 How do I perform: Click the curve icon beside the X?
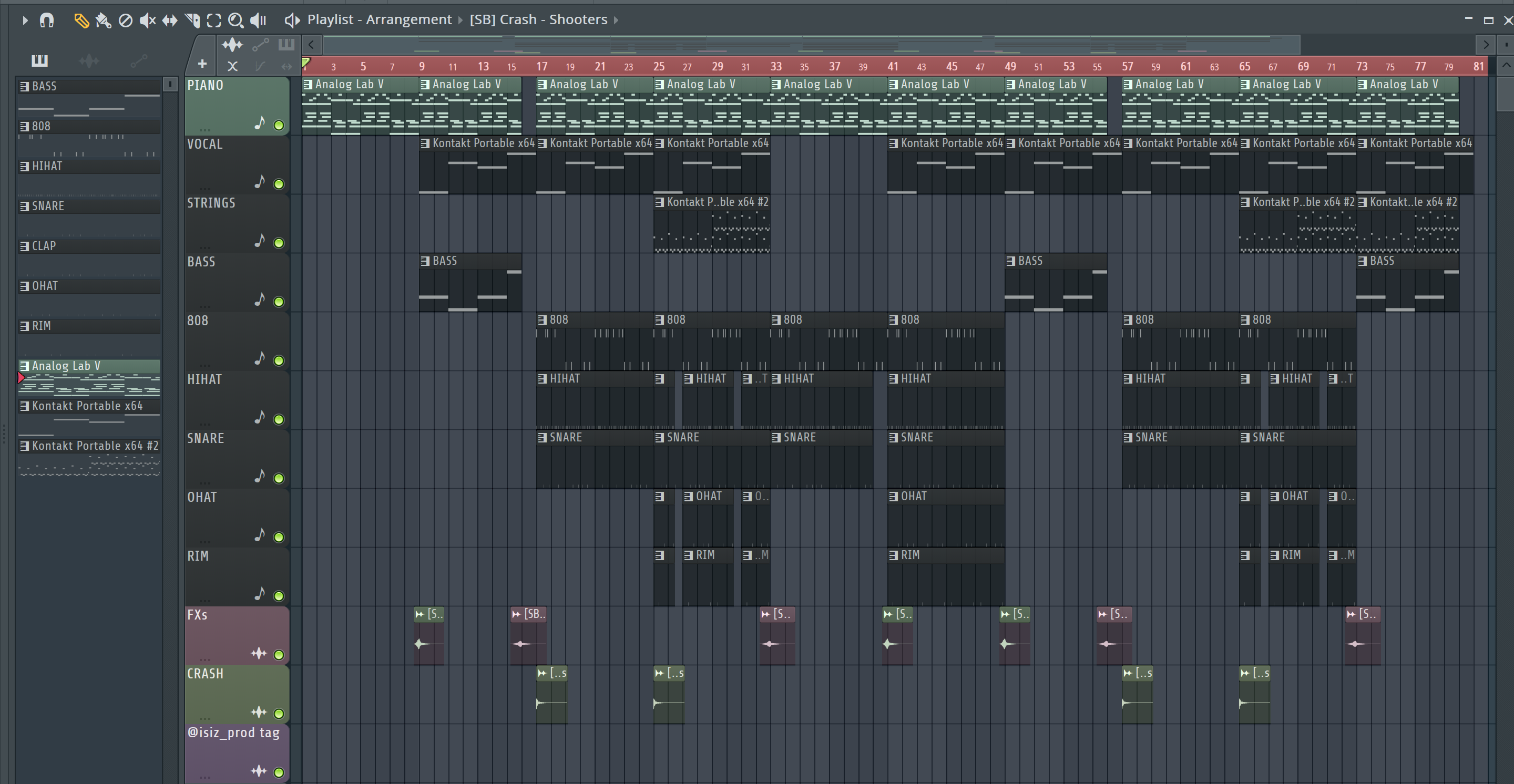pos(260,66)
